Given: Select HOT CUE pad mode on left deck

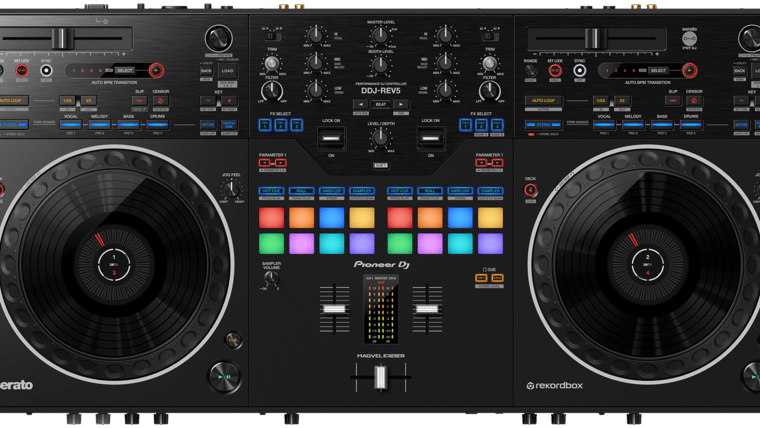Looking at the screenshot, I should (271, 191).
